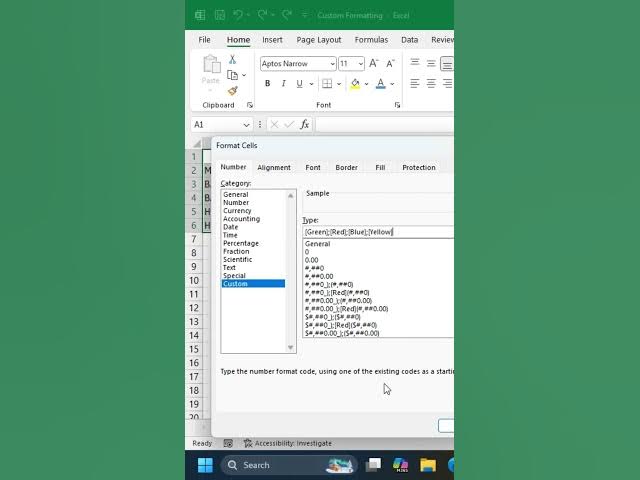Open Microsoft 365 Copilot taskbar icon
Image resolution: width=640 pixels, height=480 pixels.
click(400, 465)
